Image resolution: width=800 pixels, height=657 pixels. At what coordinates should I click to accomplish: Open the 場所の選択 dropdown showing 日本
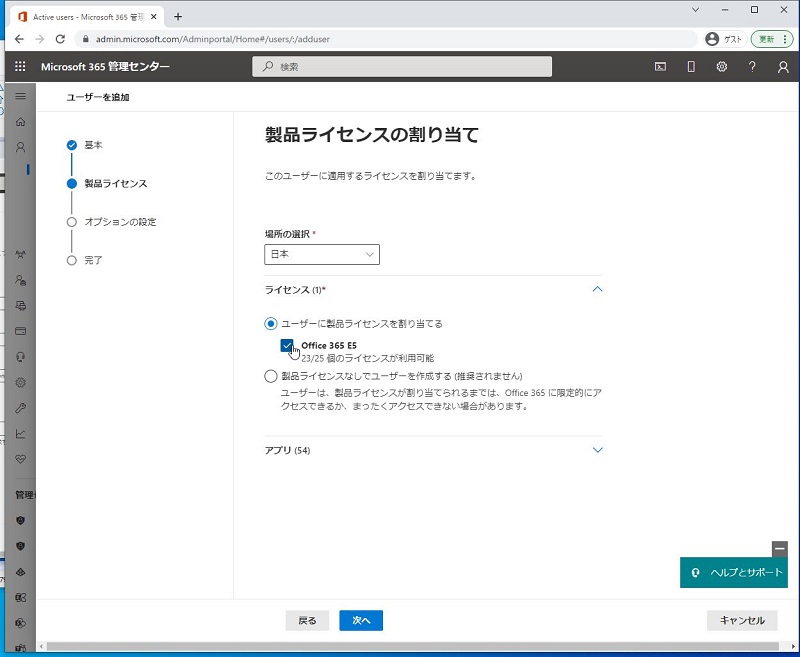(322, 255)
